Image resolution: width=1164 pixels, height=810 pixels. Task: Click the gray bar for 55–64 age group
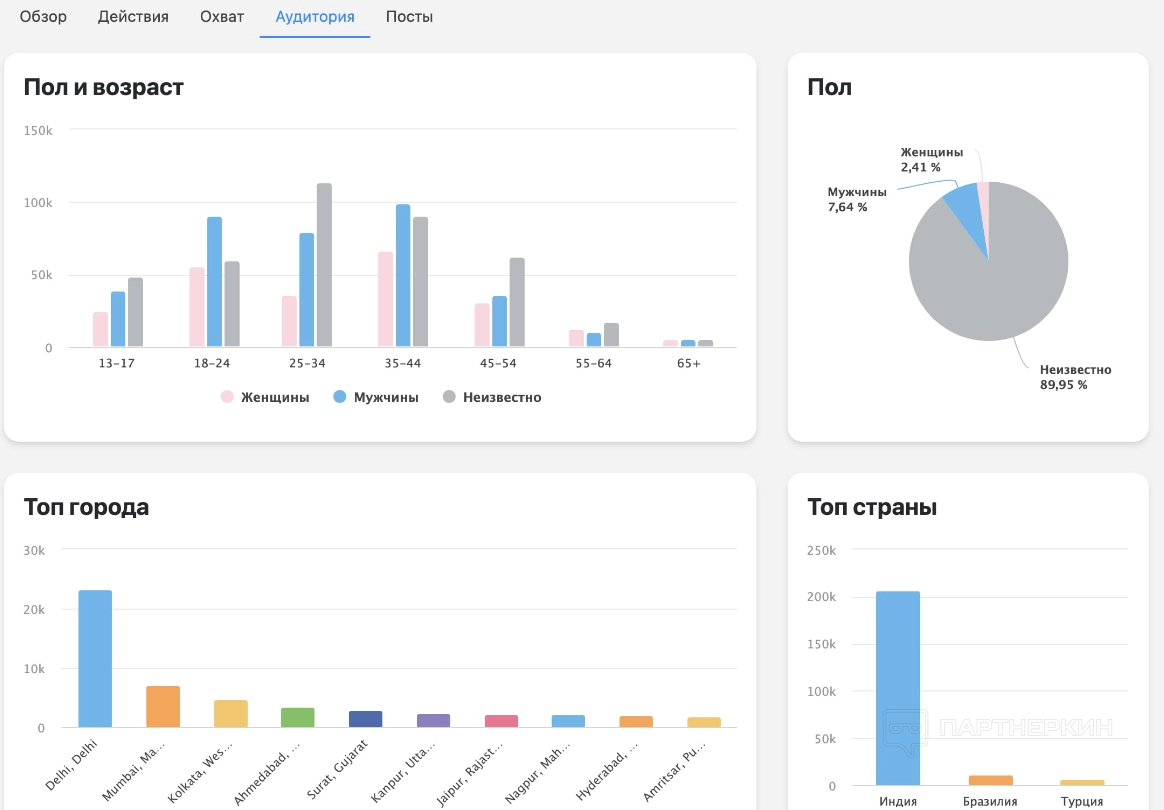(x=611, y=335)
